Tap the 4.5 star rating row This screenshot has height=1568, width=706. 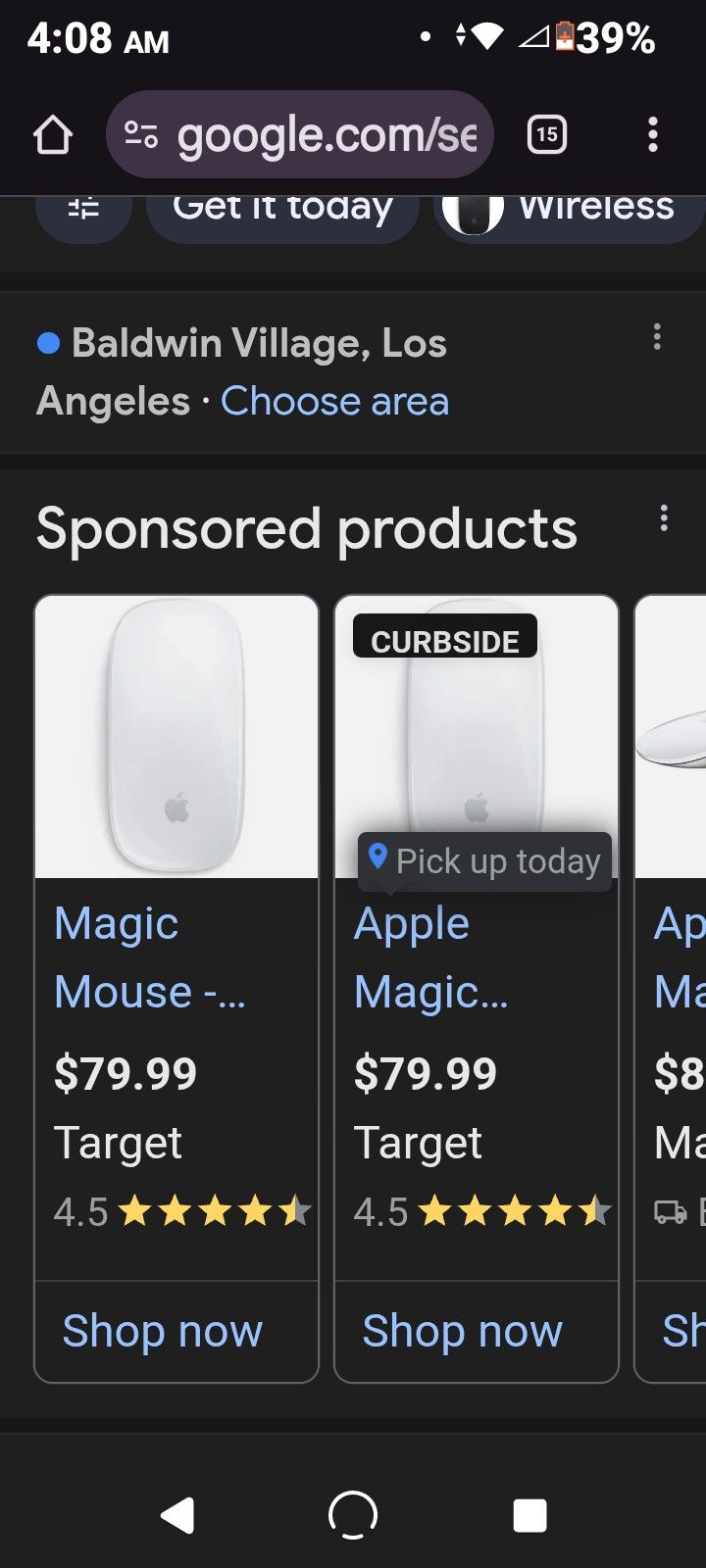[176, 1211]
